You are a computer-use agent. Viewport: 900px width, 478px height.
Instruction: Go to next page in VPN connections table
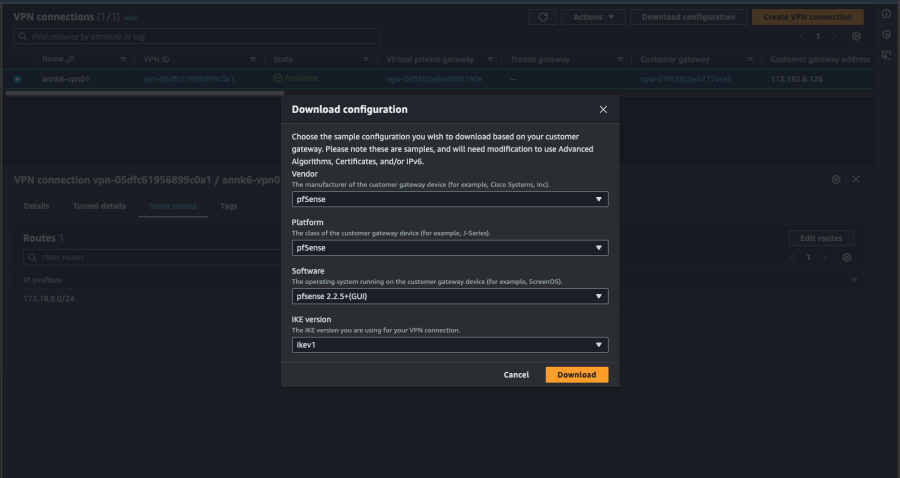point(835,36)
